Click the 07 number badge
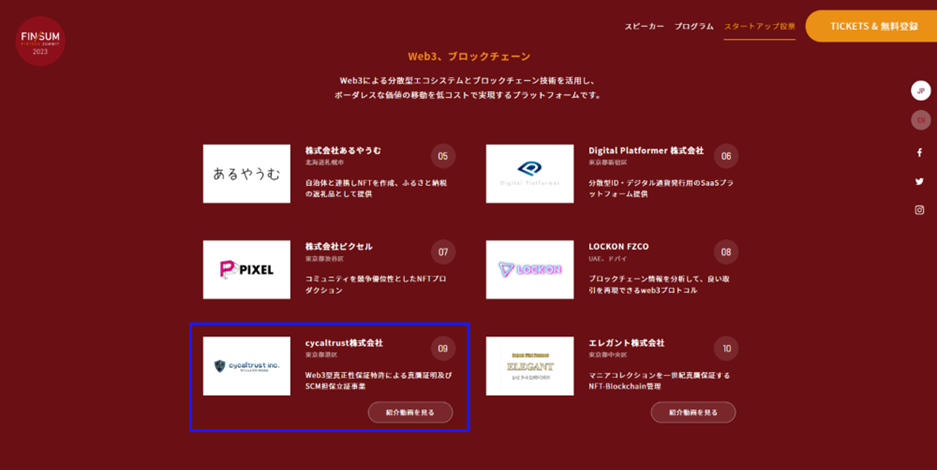 (443, 252)
